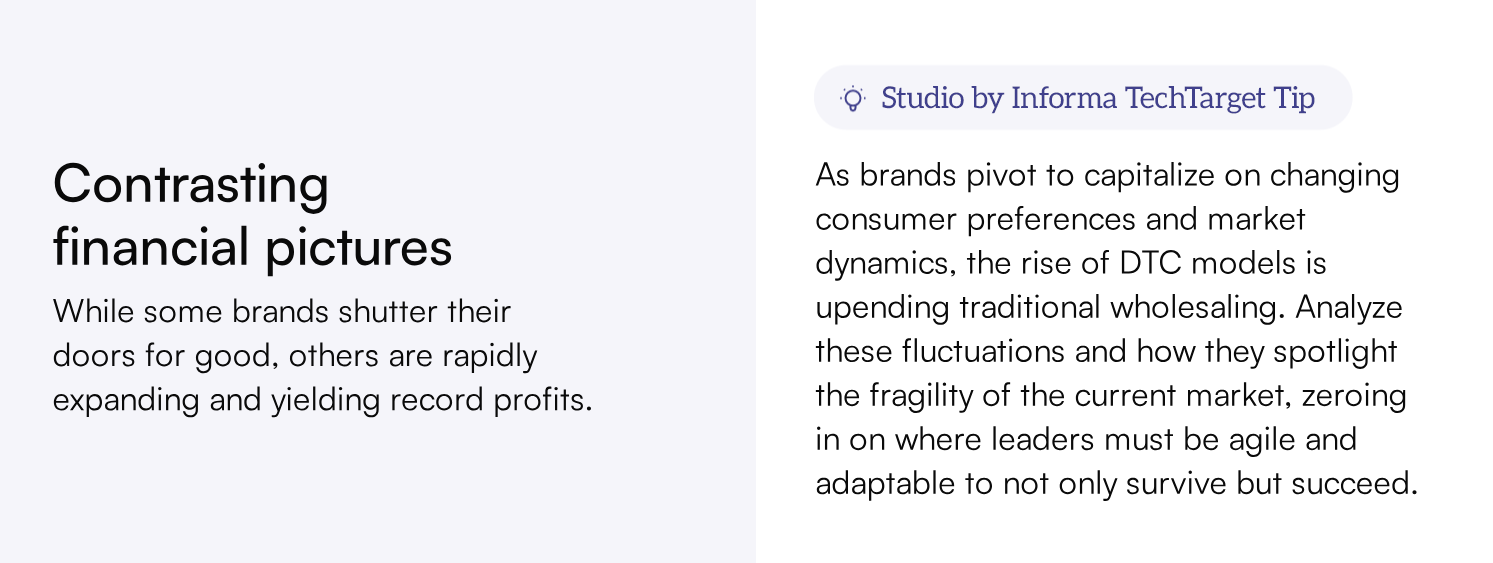The image size is (1493, 563).
Task: Click the word "Analyze" in the tip text
Action: 1349,307
